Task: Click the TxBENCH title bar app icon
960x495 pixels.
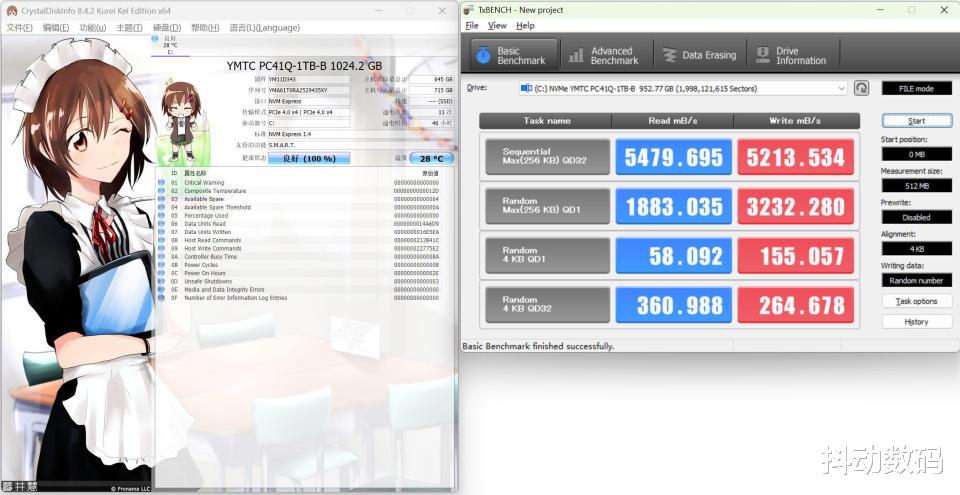Action: pos(468,10)
